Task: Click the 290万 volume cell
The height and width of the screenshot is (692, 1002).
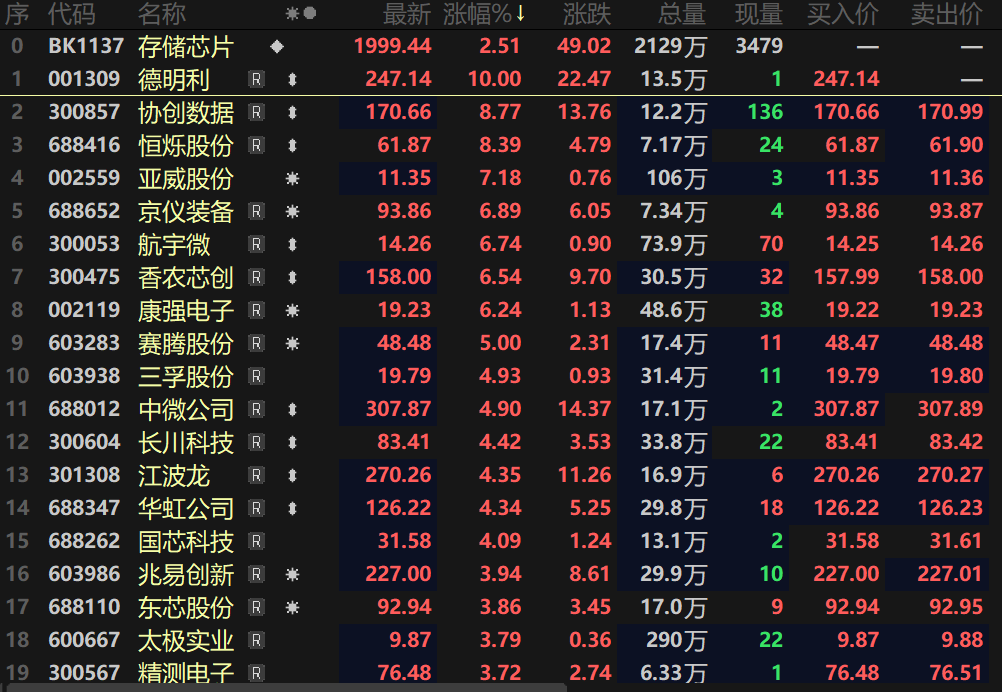Action: [676, 640]
